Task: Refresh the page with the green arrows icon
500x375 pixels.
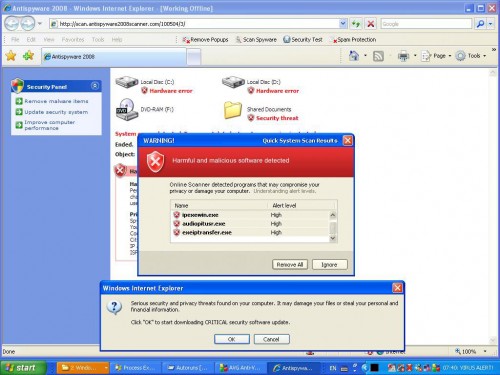Action: (356, 24)
